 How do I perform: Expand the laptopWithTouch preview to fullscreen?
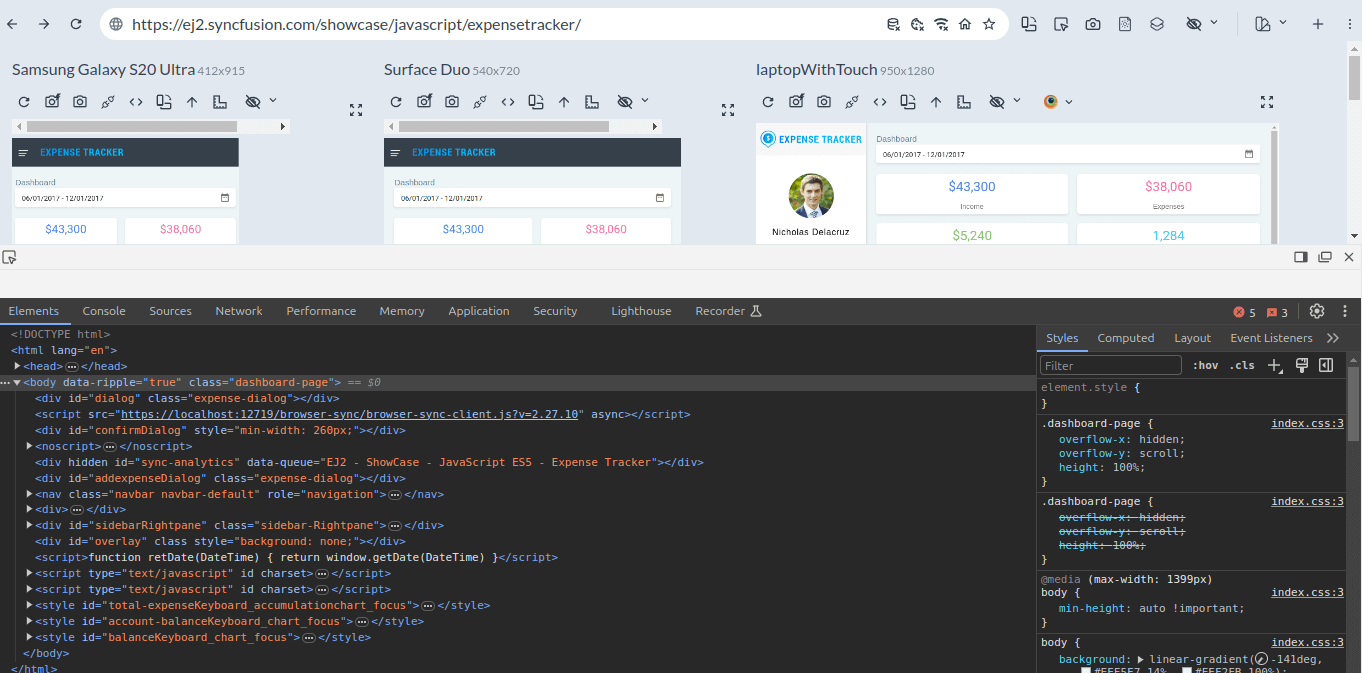(x=1267, y=102)
